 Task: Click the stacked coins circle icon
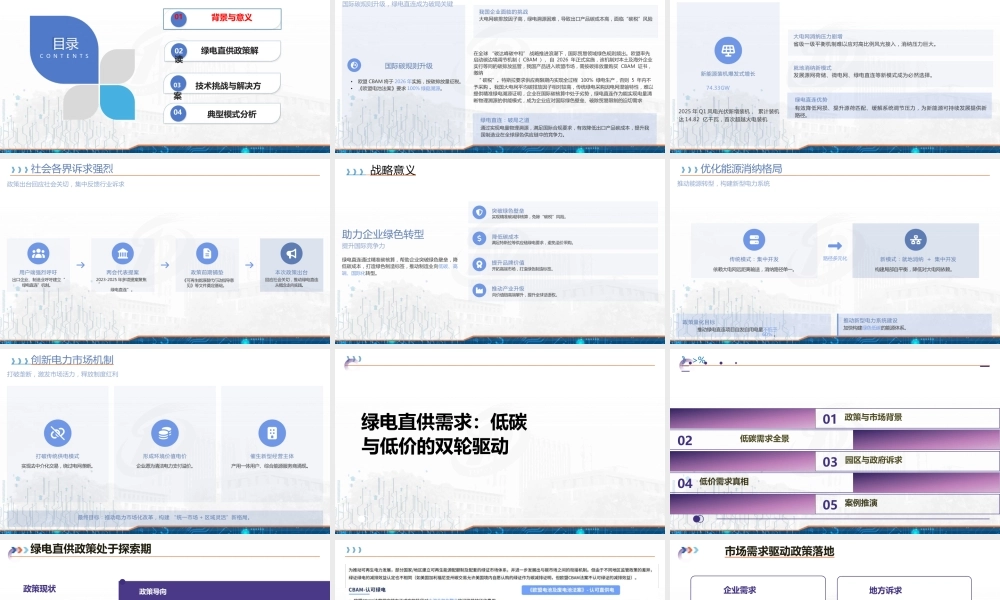tap(161, 432)
